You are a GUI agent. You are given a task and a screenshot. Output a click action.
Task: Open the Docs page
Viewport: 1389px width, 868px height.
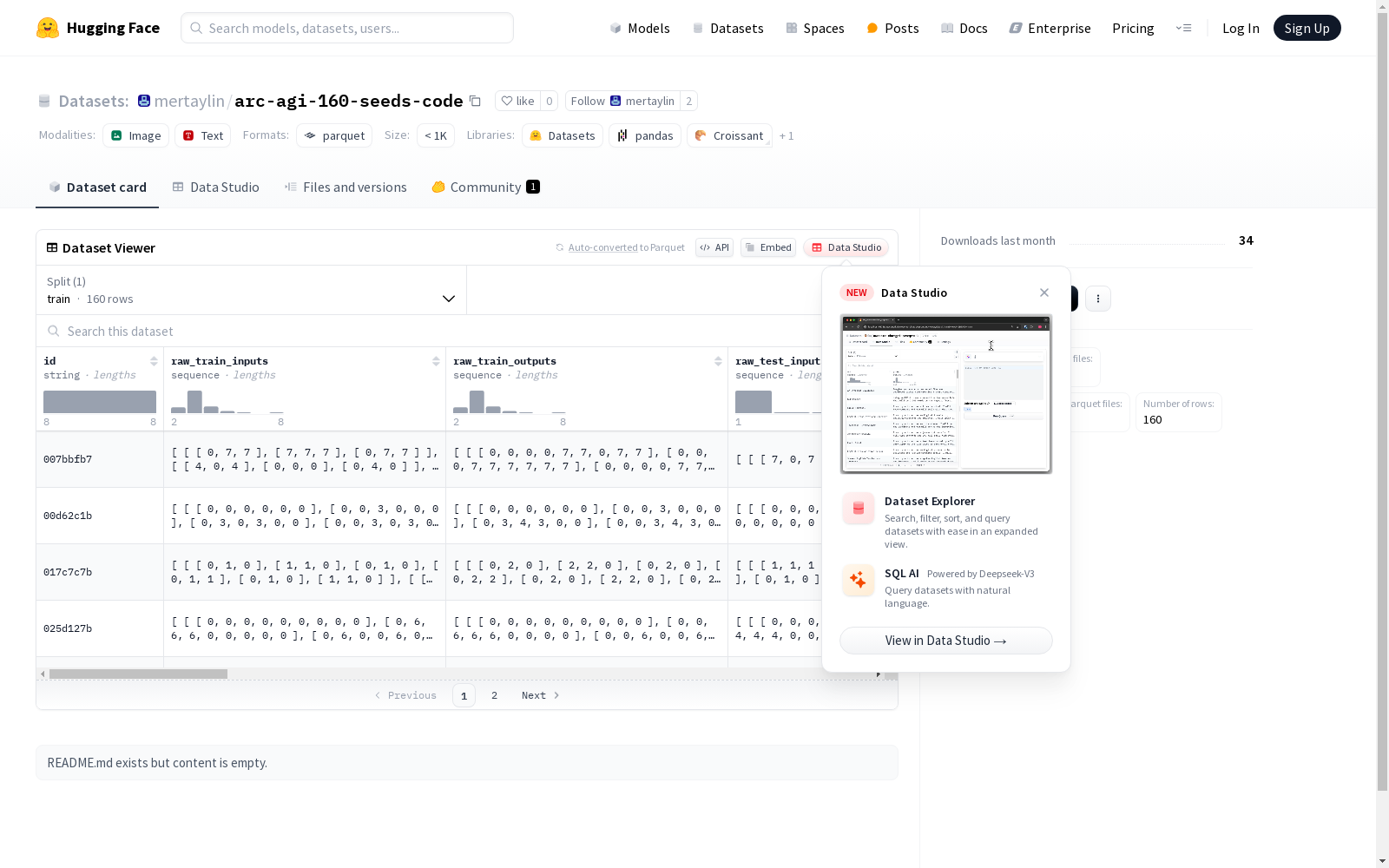(964, 28)
